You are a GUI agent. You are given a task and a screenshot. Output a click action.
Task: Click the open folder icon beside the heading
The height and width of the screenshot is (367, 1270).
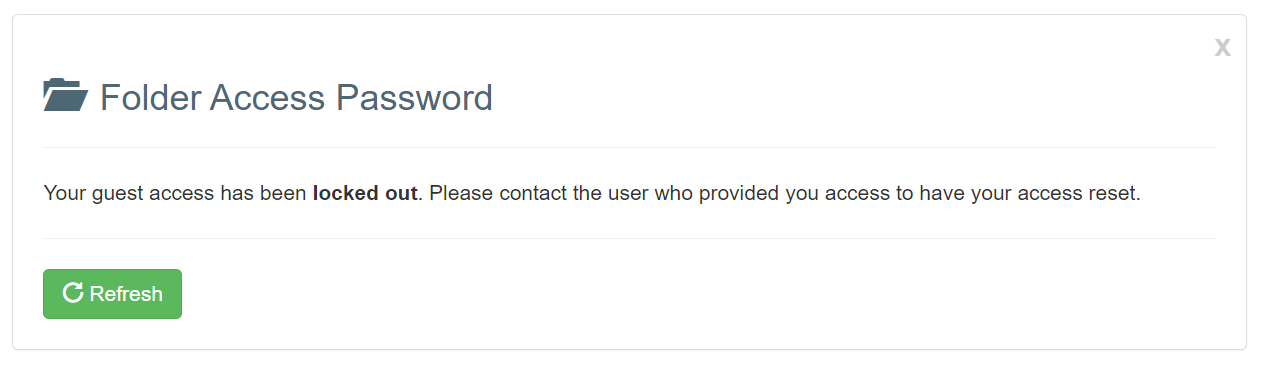[x=66, y=96]
